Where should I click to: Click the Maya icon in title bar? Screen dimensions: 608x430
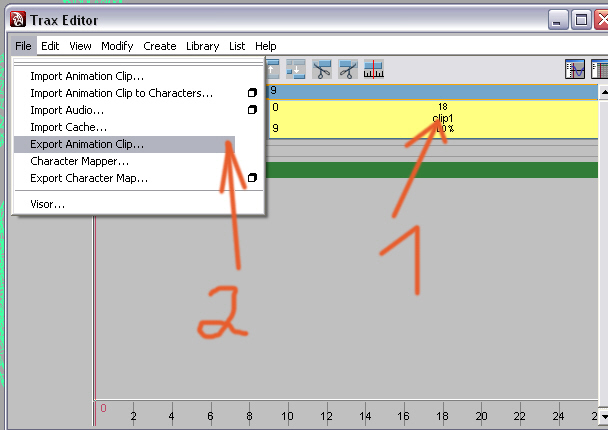(16, 19)
